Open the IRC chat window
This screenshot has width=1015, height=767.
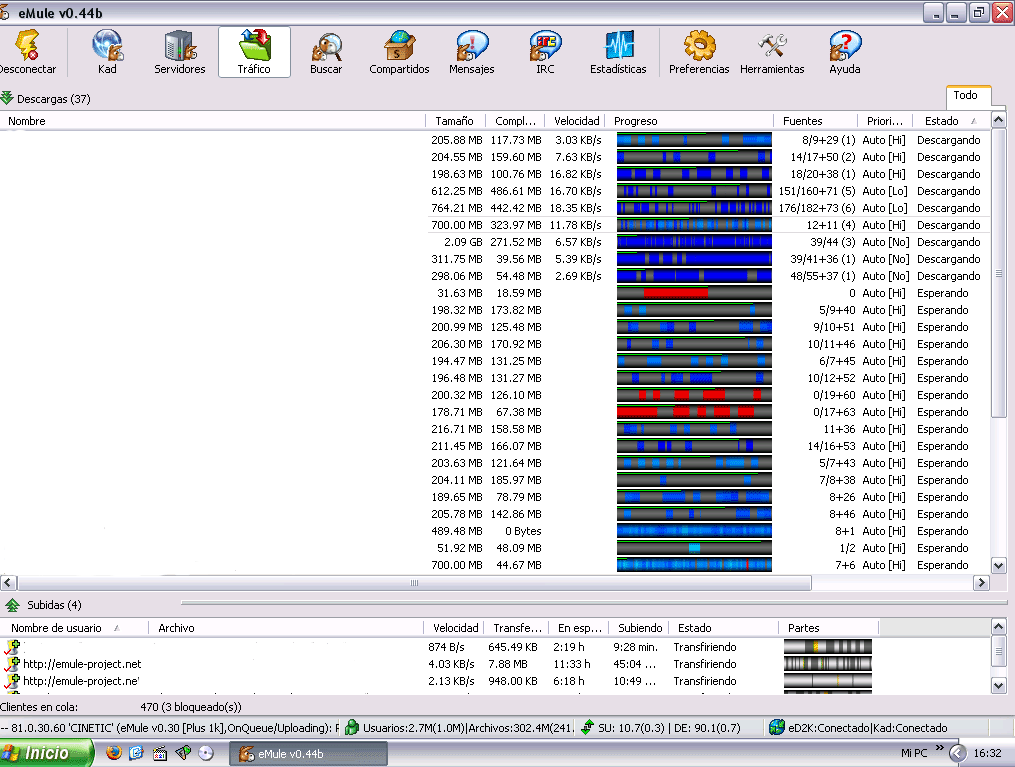545,52
